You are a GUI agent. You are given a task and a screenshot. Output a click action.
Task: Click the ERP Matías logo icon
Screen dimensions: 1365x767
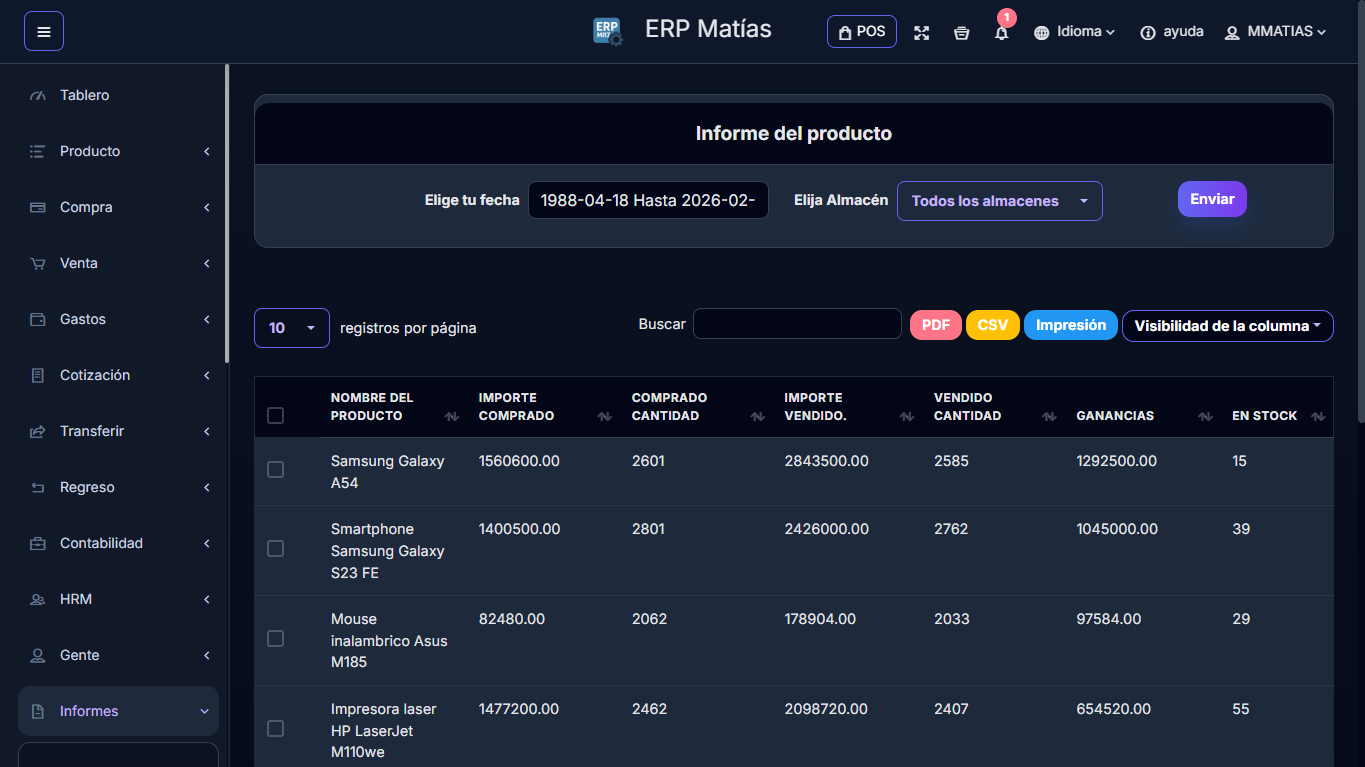coord(607,31)
